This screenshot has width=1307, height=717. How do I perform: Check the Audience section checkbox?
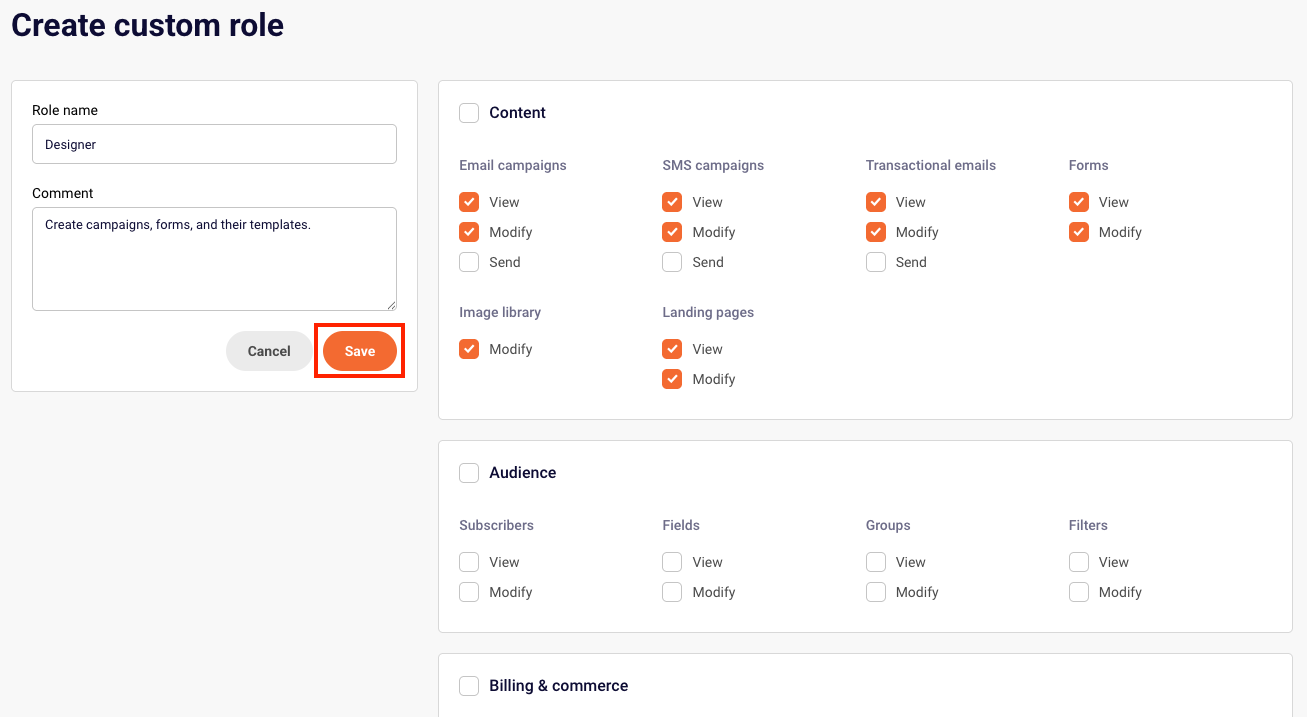pos(469,473)
